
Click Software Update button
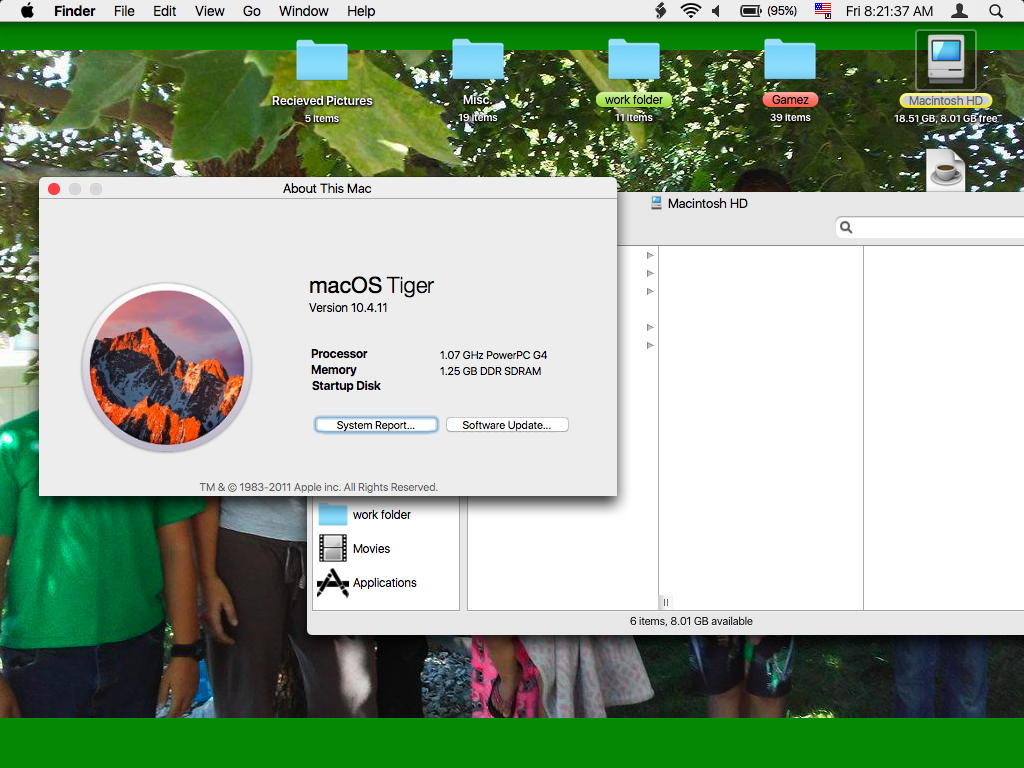pos(507,425)
